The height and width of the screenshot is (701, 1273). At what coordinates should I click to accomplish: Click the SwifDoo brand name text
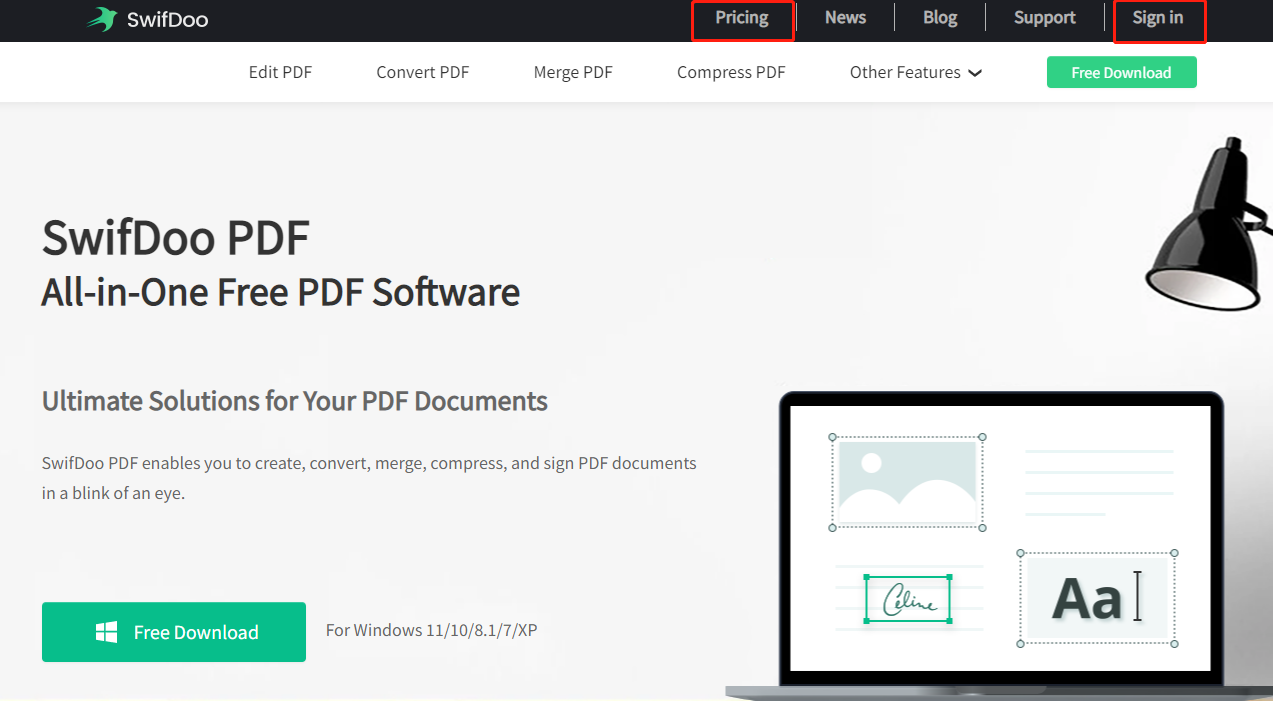(167, 20)
